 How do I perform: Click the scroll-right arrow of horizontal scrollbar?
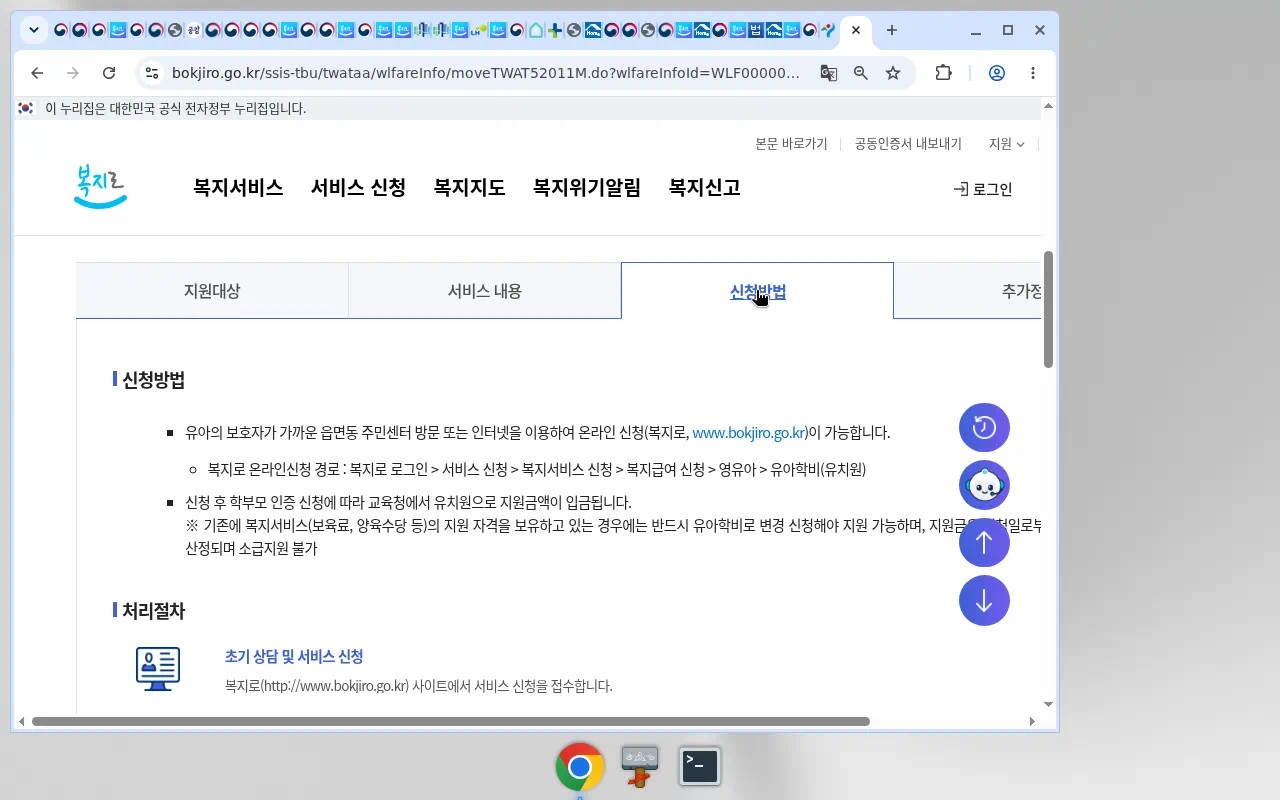(1032, 721)
